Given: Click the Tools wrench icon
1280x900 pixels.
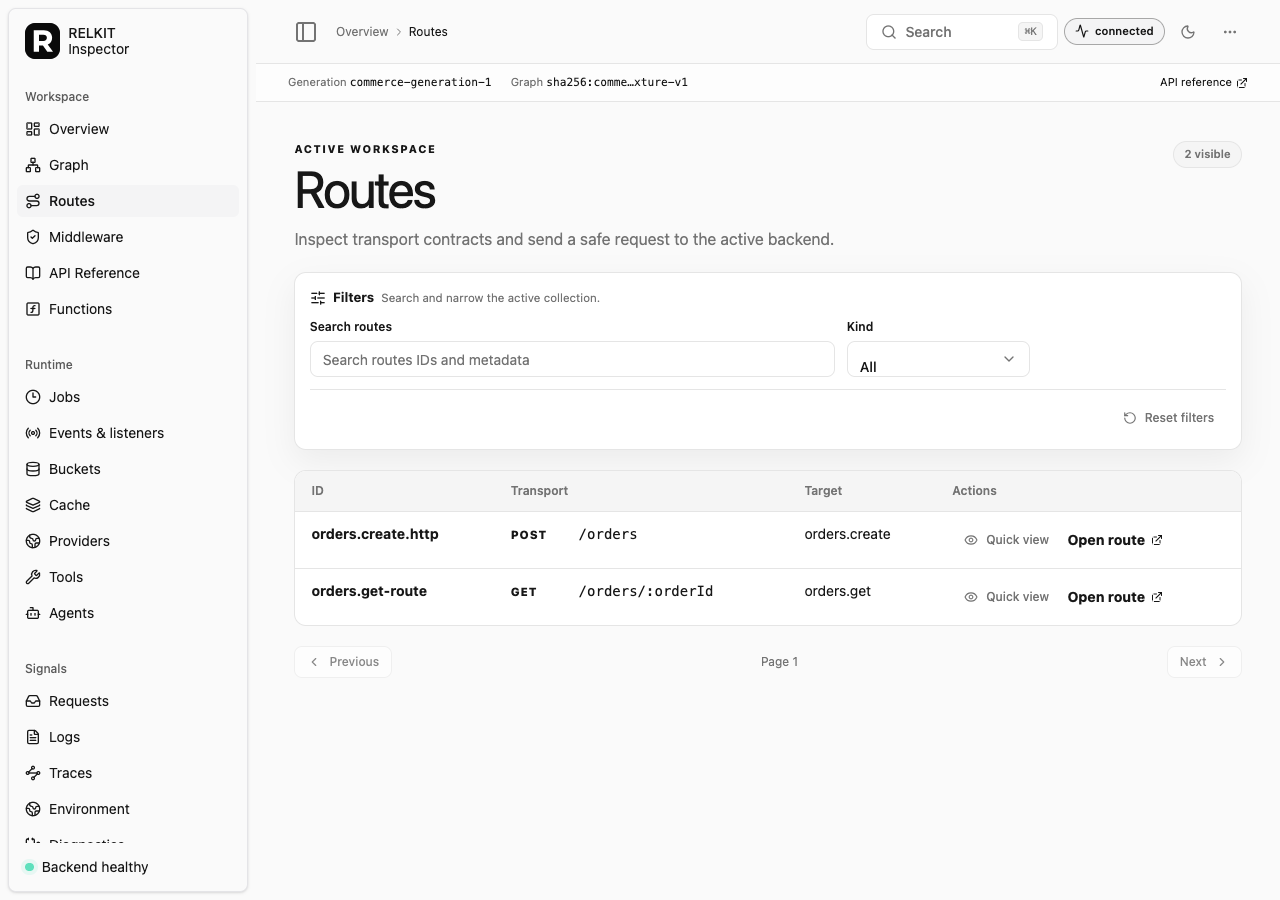Looking at the screenshot, I should pyautogui.click(x=33, y=577).
